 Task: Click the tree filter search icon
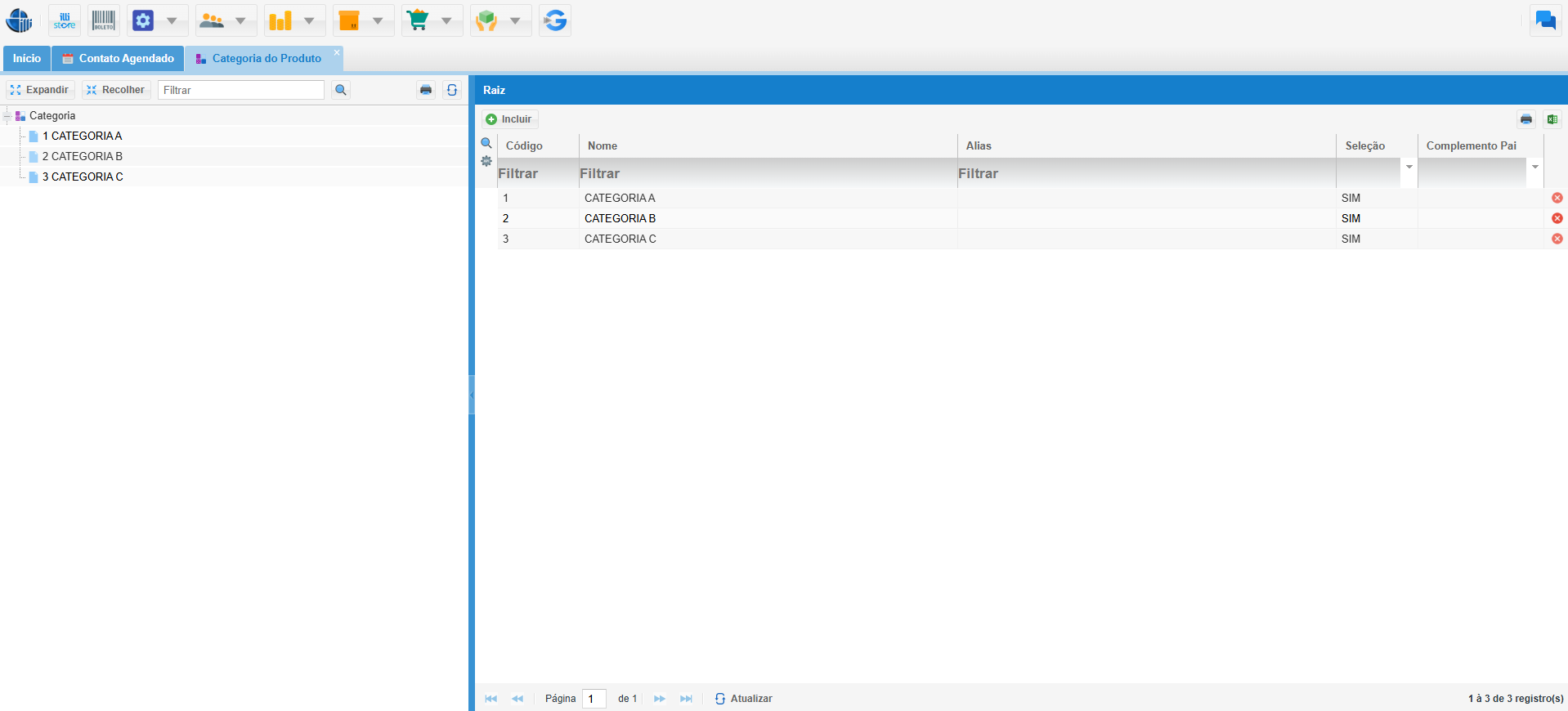(x=341, y=90)
